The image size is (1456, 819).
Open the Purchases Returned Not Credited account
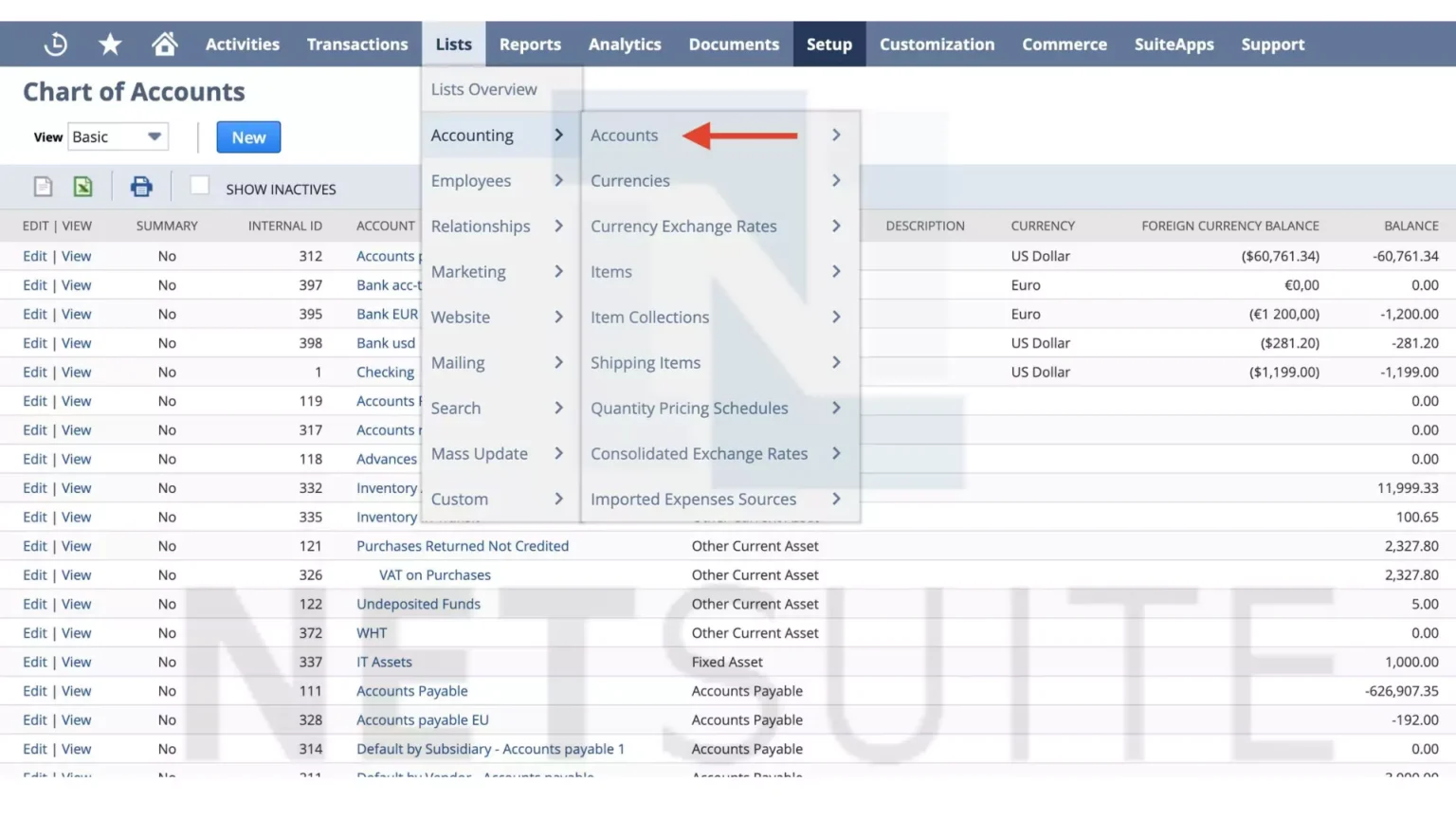tap(463, 546)
